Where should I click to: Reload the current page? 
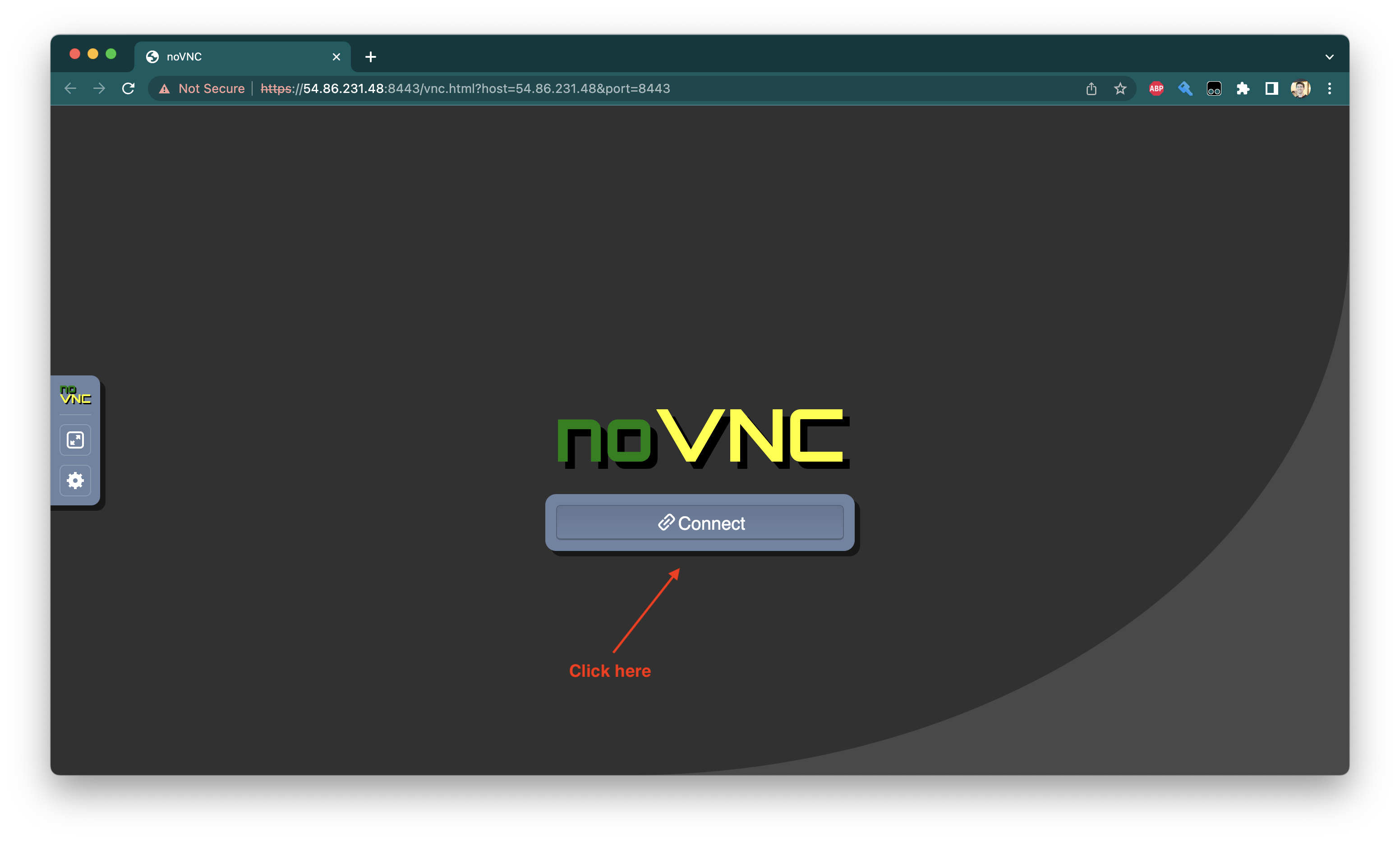pos(129,88)
